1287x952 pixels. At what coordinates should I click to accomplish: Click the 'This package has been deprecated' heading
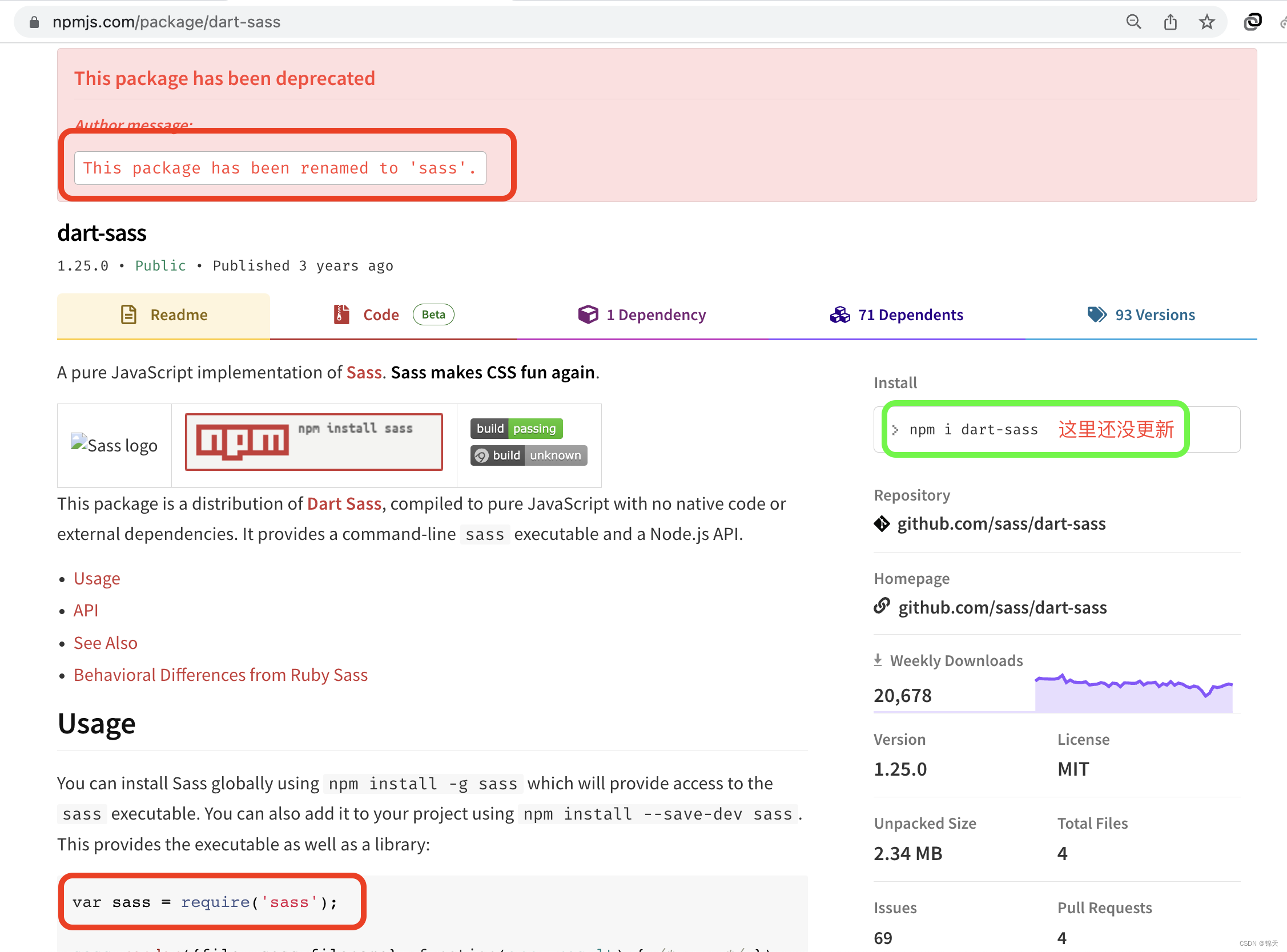click(225, 78)
